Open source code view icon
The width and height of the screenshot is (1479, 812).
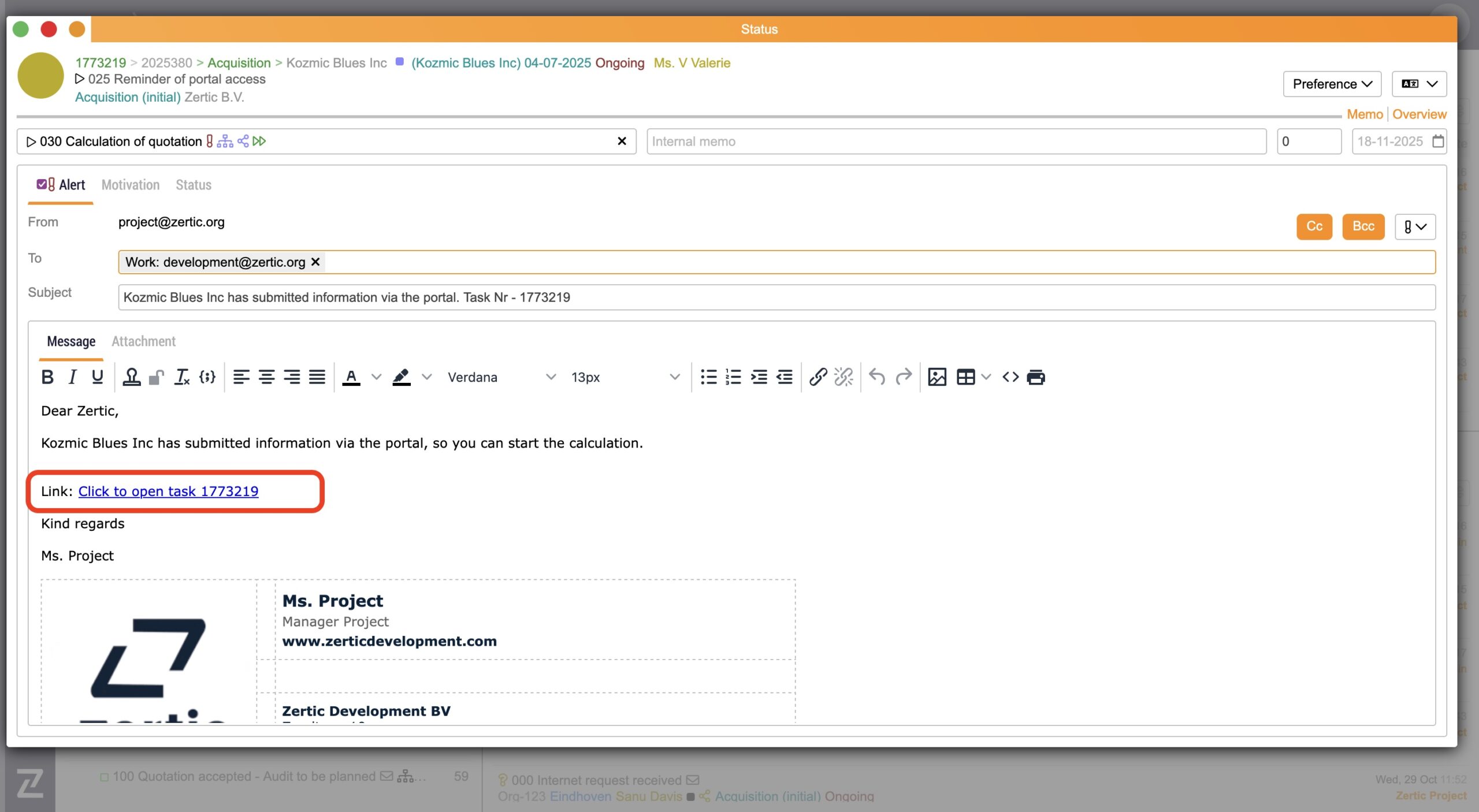(1010, 377)
